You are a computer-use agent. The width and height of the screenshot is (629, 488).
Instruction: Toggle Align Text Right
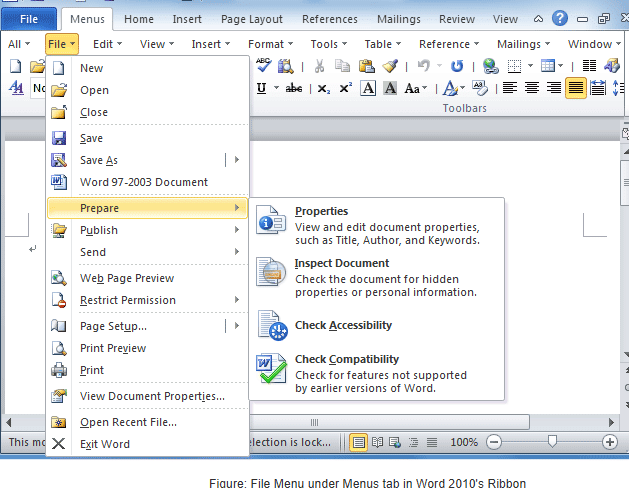click(554, 88)
